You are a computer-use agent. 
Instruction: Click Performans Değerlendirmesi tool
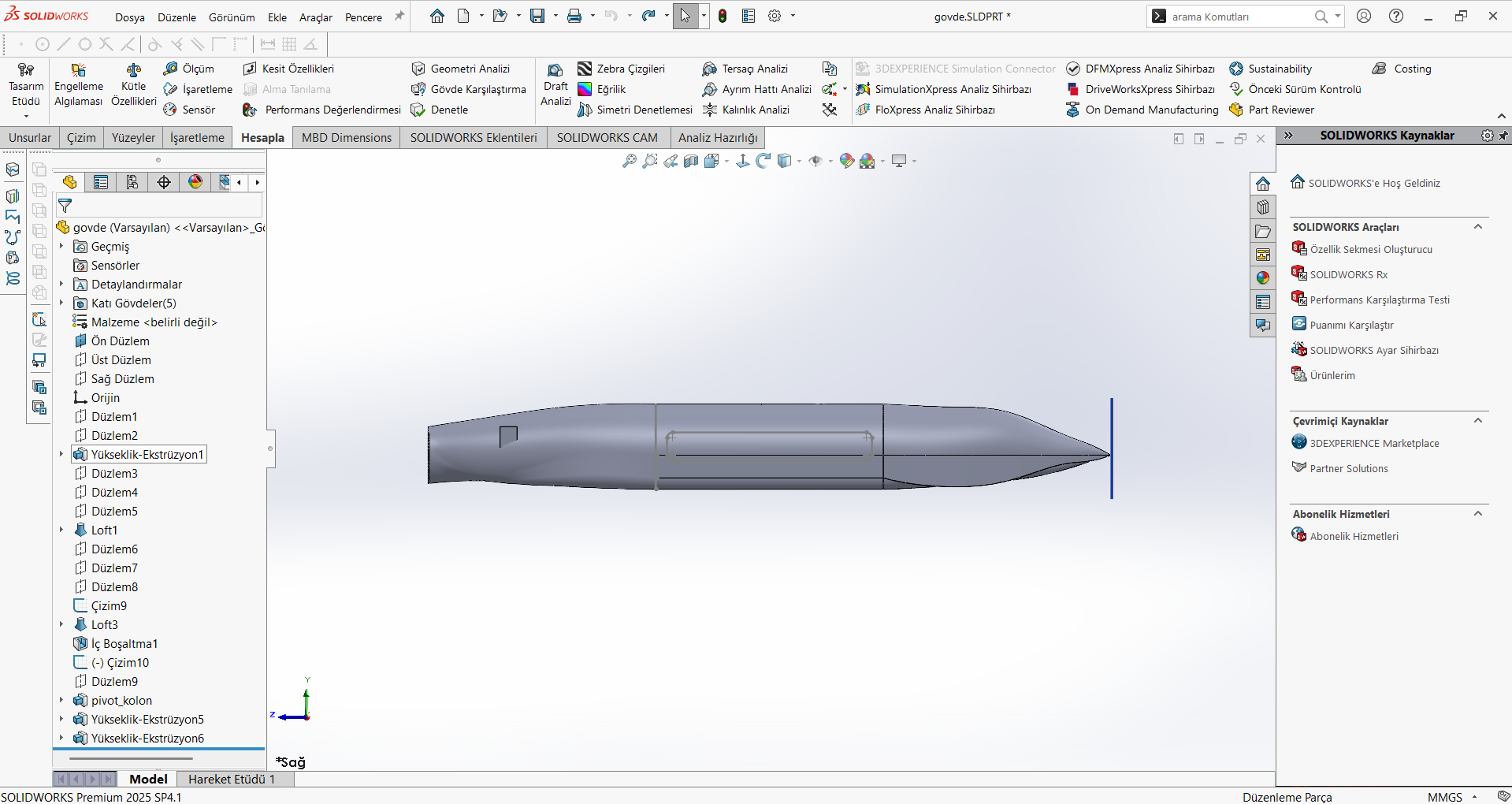point(322,110)
